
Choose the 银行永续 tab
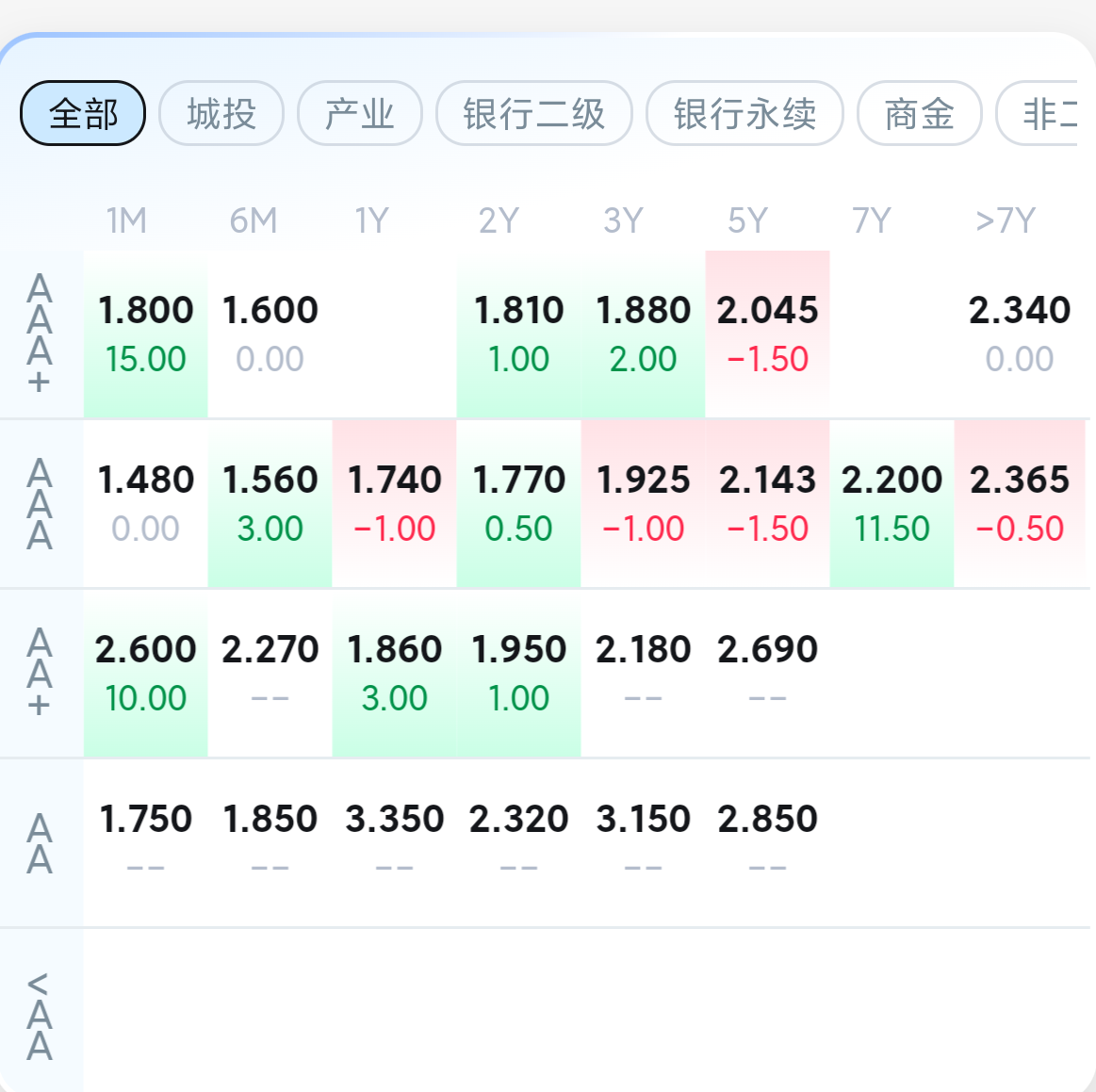tap(745, 113)
